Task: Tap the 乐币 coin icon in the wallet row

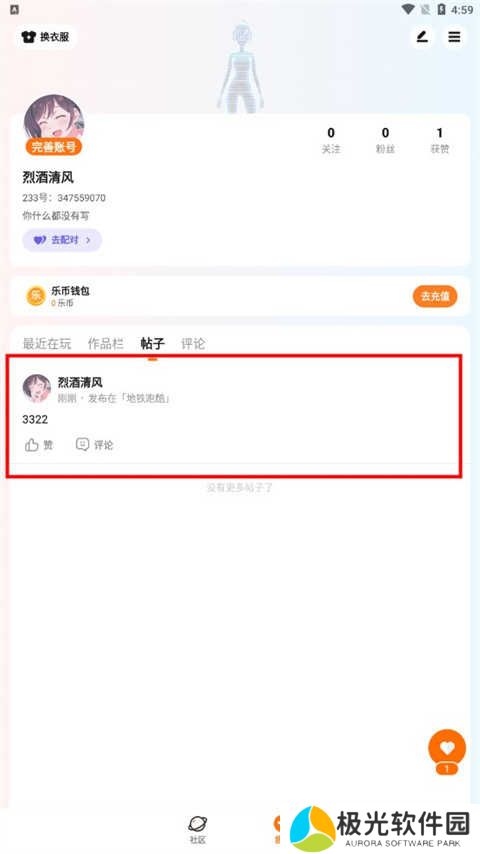Action: (36, 296)
